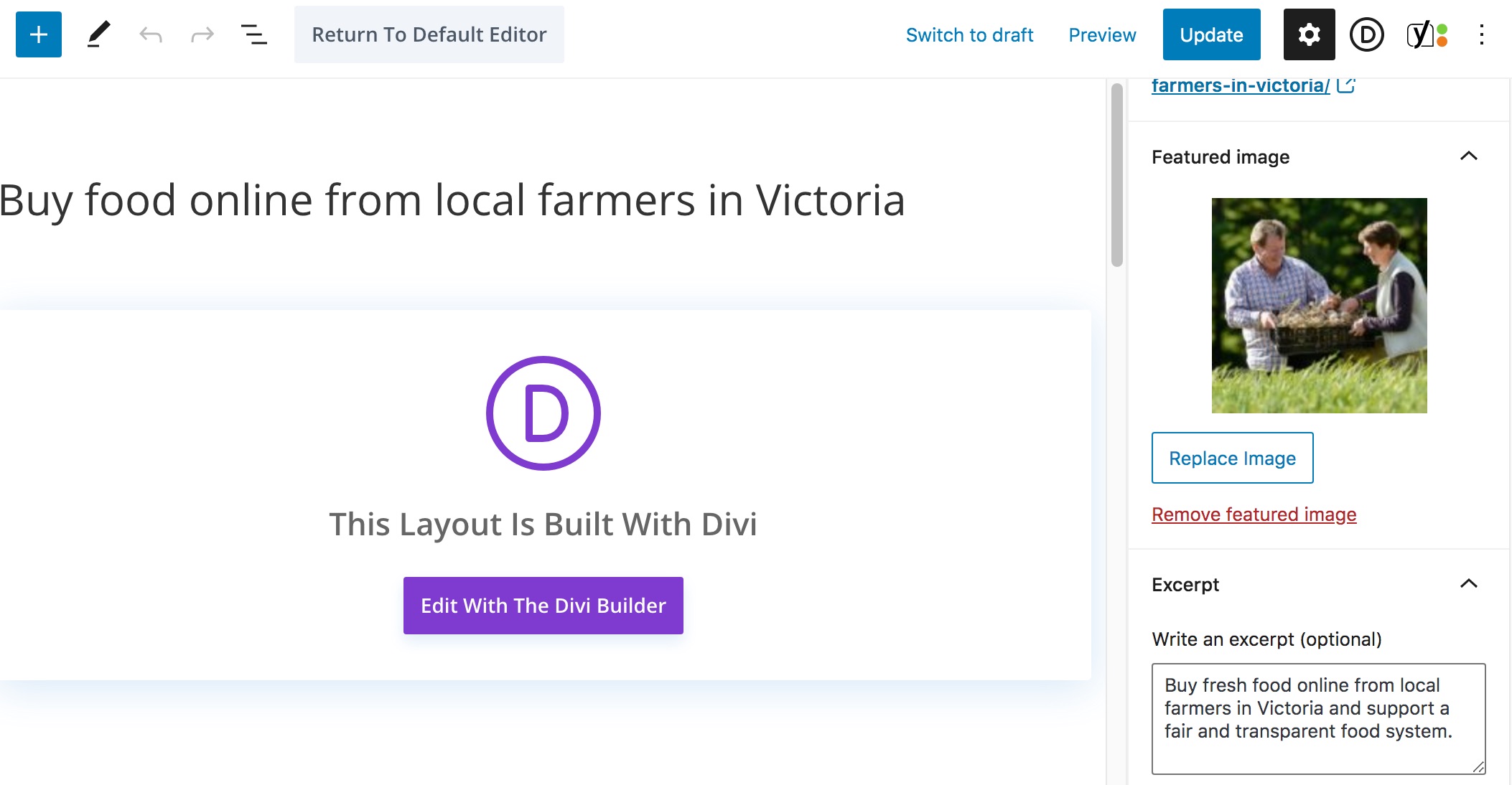Click 'Write an excerpt (optional)' label
This screenshot has width=1512, height=785.
pyautogui.click(x=1266, y=639)
